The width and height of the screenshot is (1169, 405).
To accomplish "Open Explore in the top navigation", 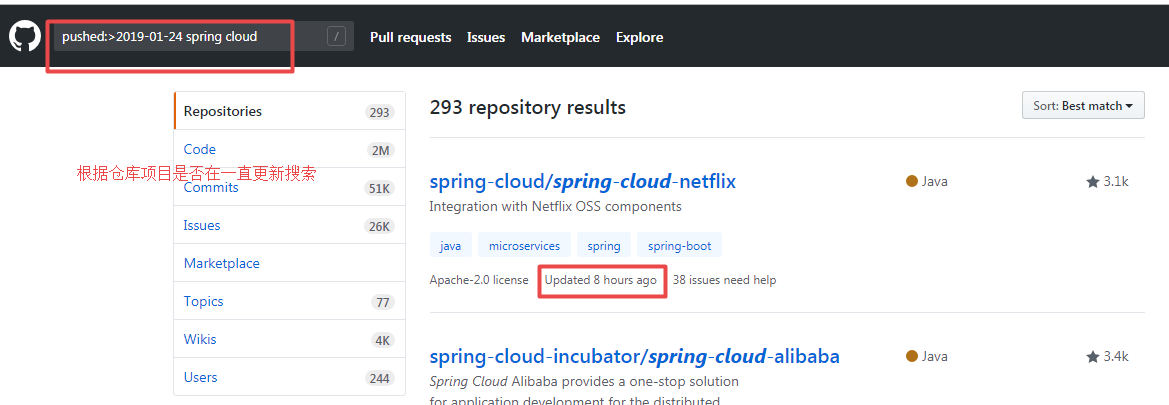I will 639,37.
